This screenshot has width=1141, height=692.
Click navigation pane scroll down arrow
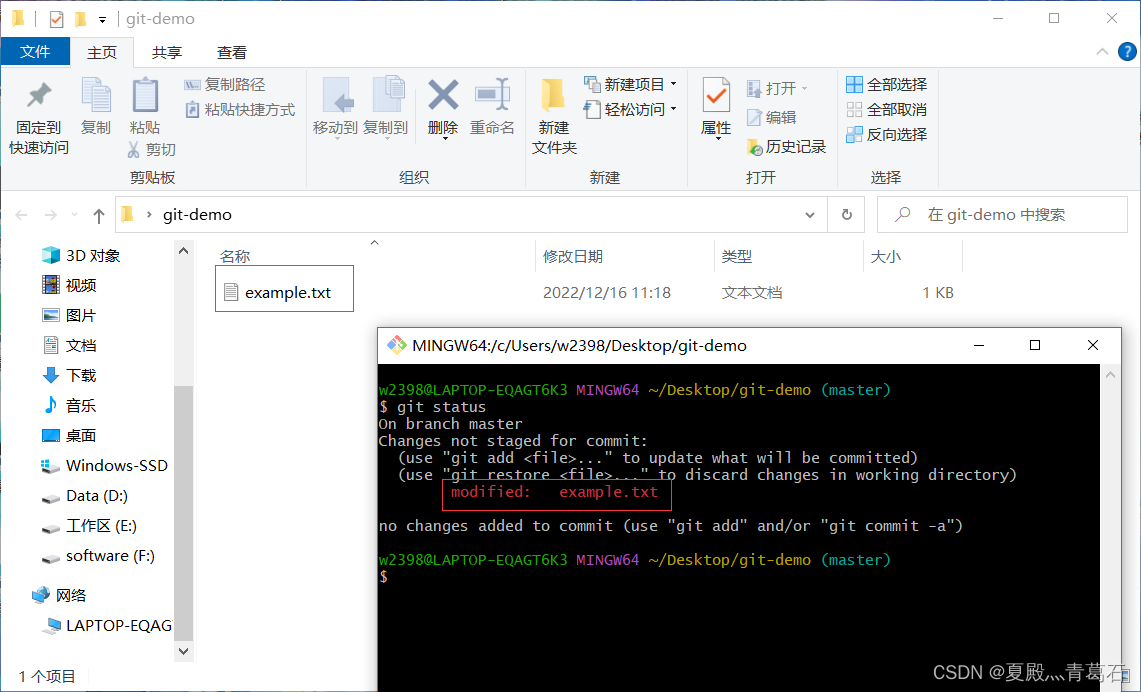tap(183, 651)
